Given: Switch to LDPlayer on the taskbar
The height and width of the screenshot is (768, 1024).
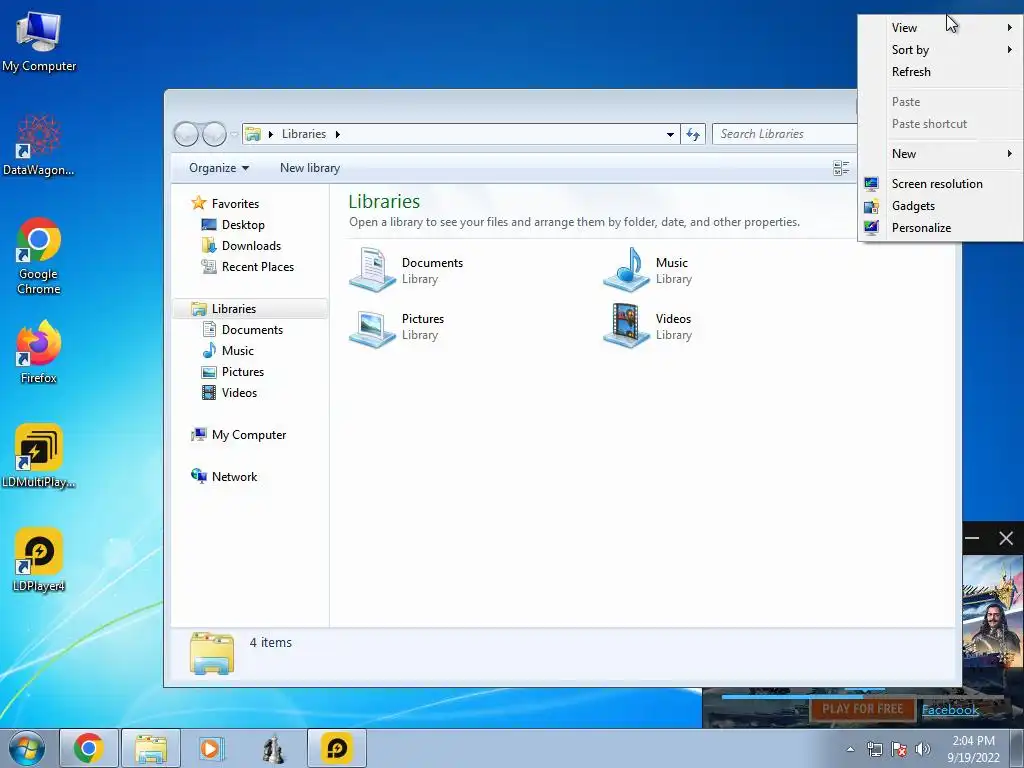Looking at the screenshot, I should 337,748.
